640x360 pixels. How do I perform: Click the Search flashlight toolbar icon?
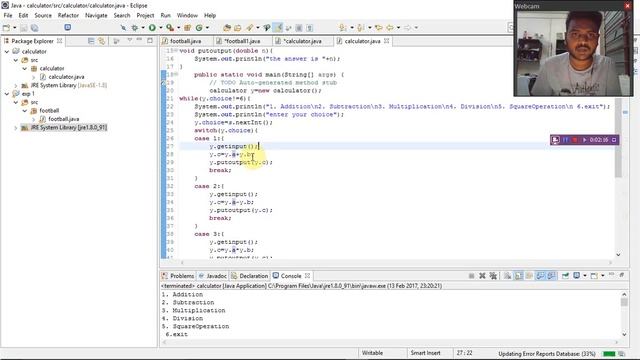coord(249,28)
